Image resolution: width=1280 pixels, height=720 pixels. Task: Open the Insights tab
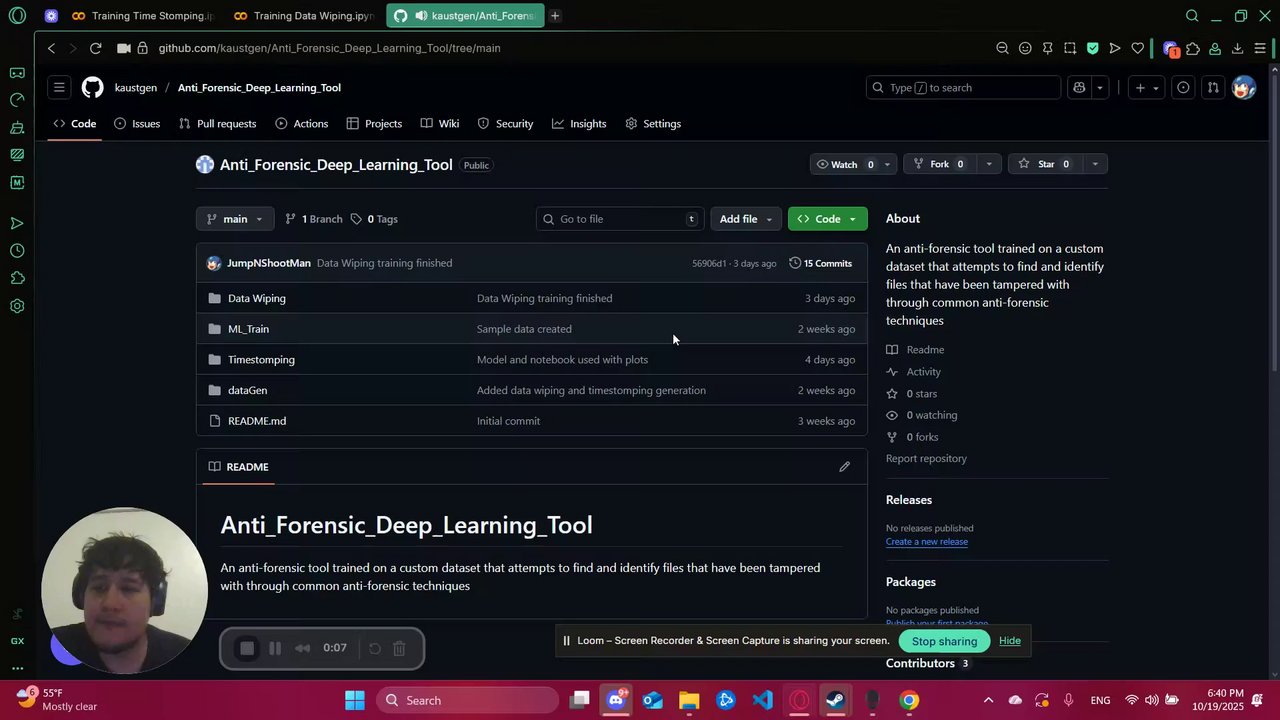(579, 124)
